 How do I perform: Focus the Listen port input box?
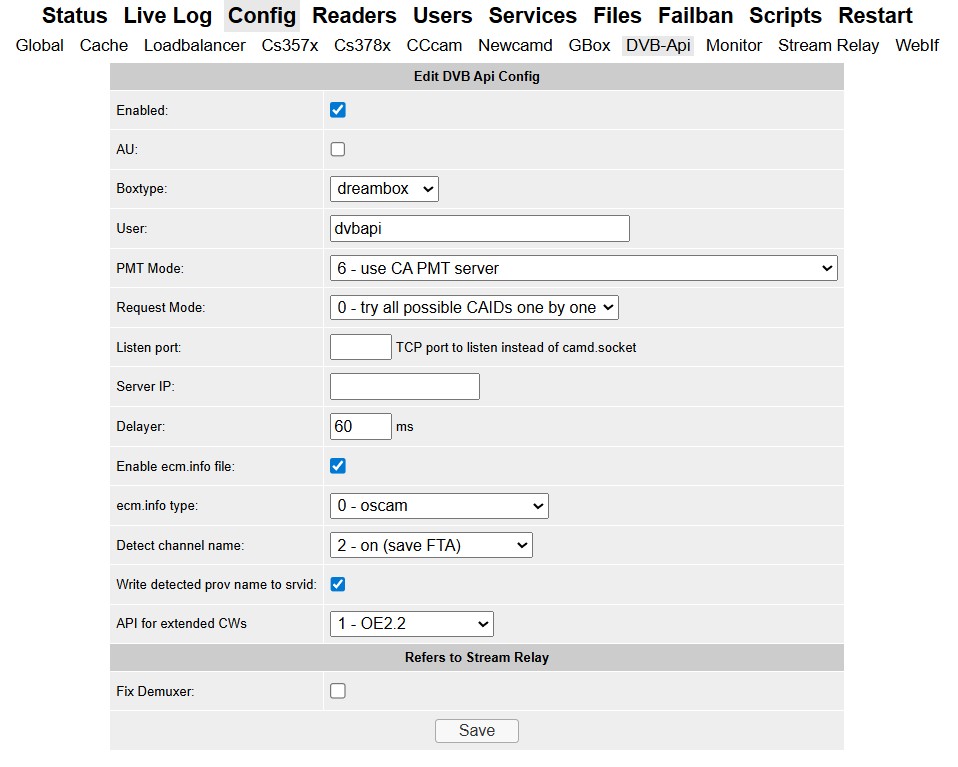click(361, 347)
